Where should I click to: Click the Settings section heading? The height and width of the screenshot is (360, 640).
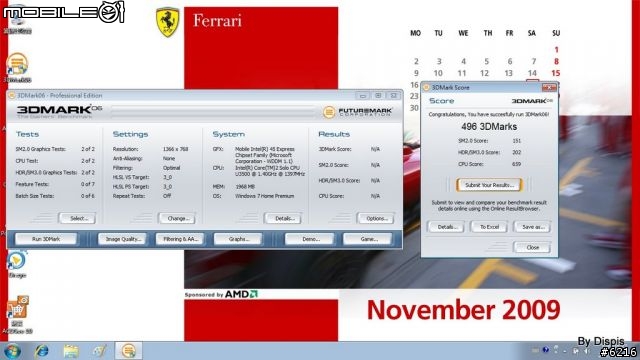coord(130,134)
